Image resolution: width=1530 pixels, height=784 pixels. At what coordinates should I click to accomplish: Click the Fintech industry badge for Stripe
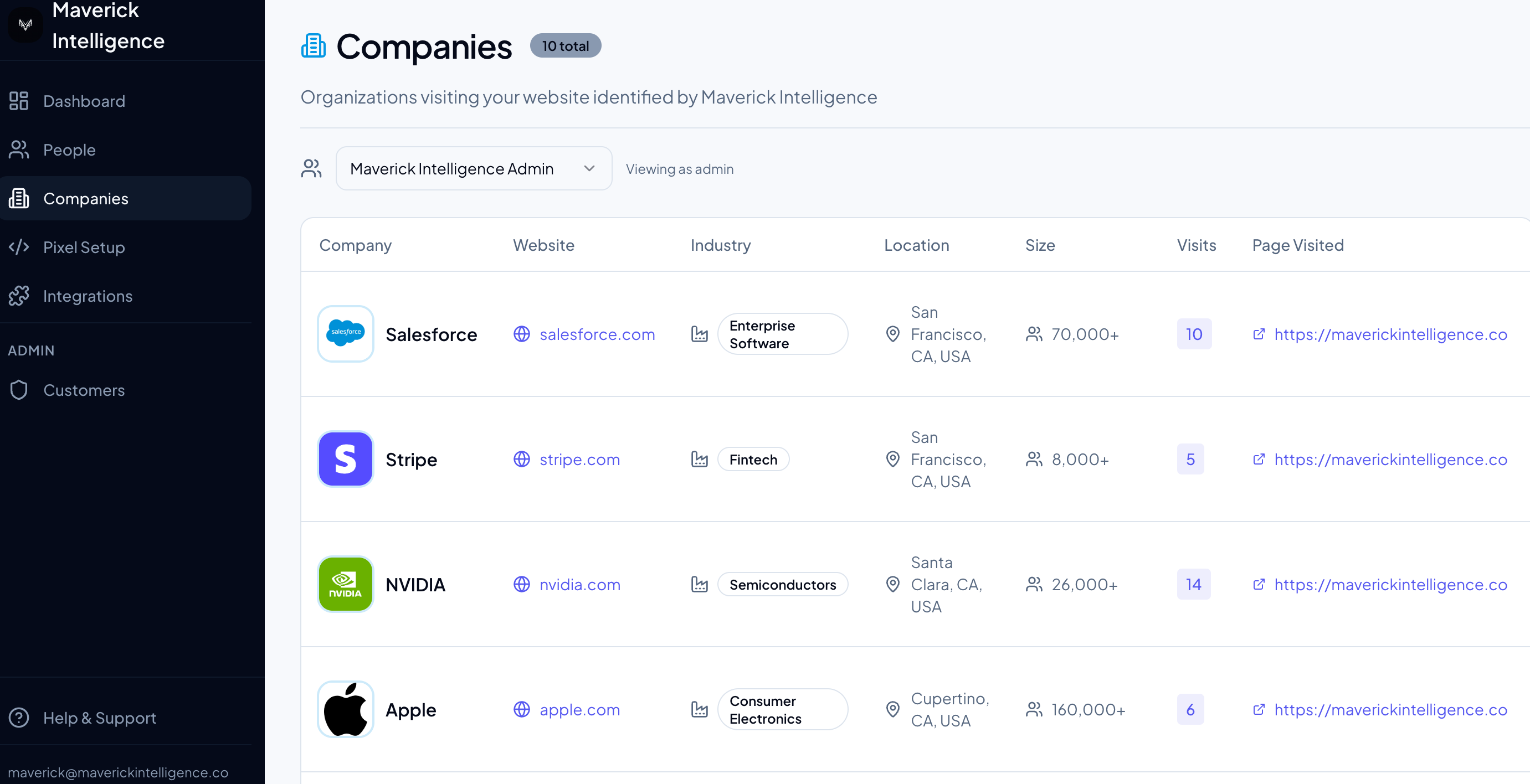click(752, 459)
